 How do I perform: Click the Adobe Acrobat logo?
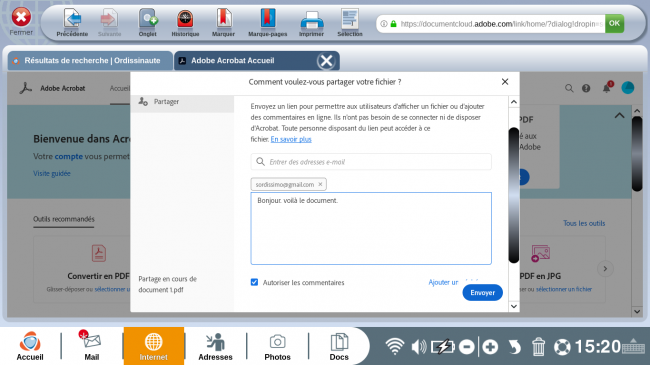(x=26, y=88)
